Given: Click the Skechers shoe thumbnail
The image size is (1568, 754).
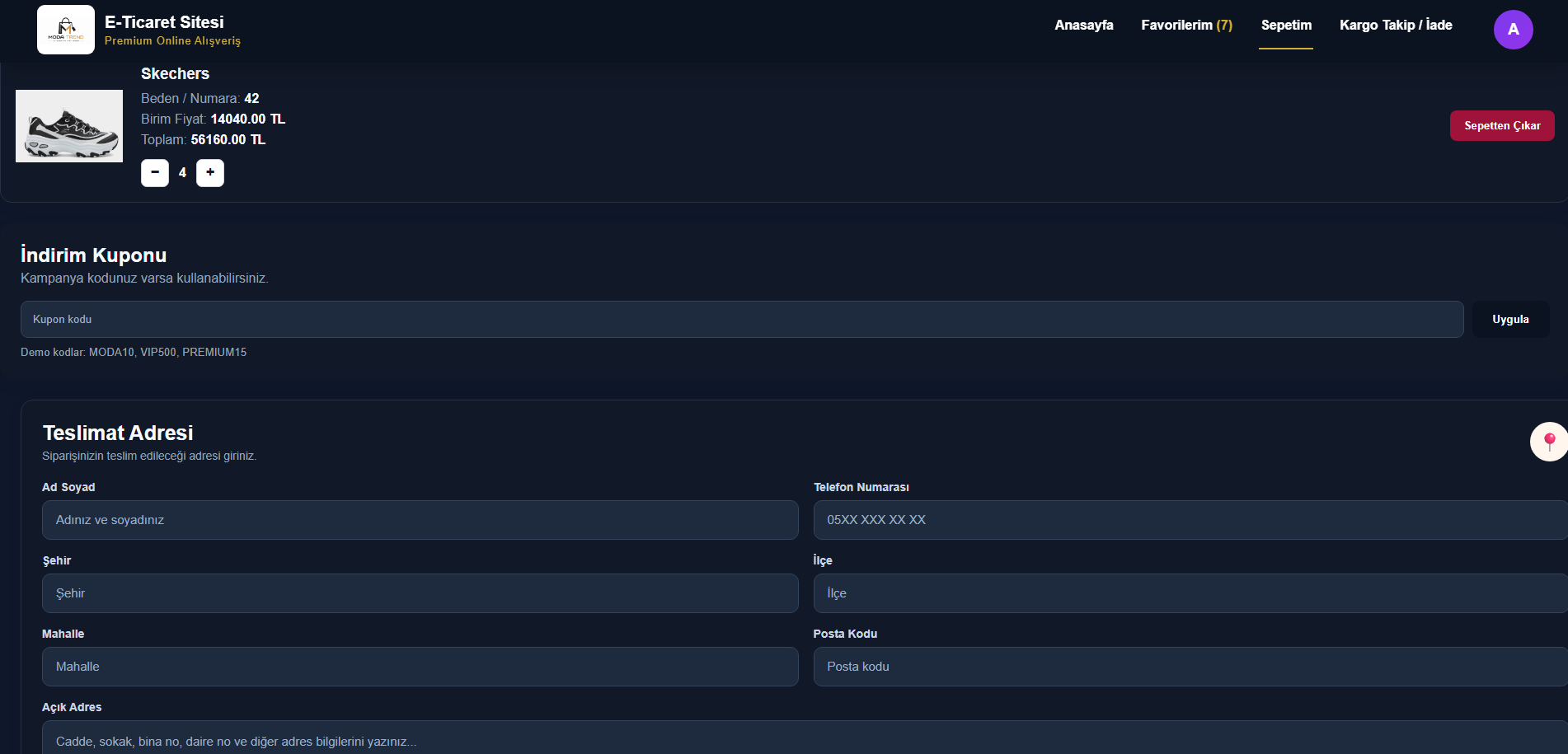Looking at the screenshot, I should click(69, 126).
